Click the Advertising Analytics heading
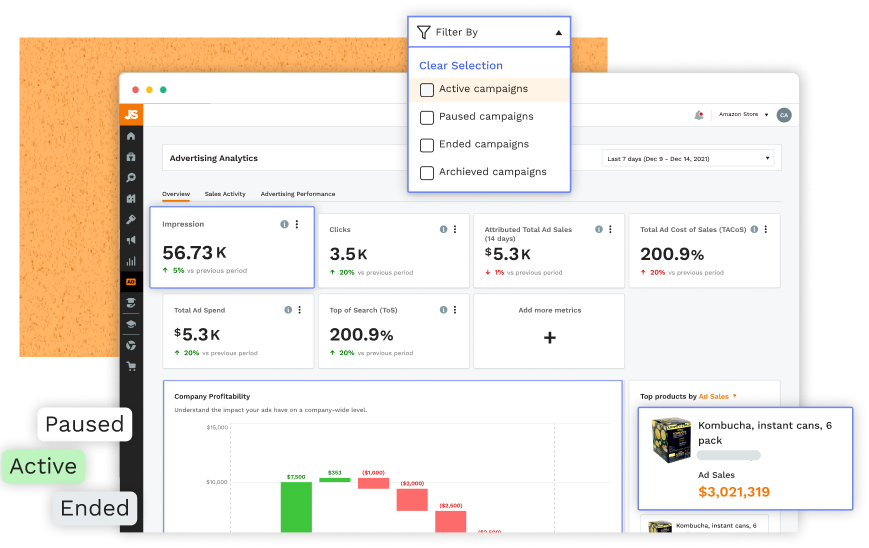869x548 pixels. [x=213, y=158]
